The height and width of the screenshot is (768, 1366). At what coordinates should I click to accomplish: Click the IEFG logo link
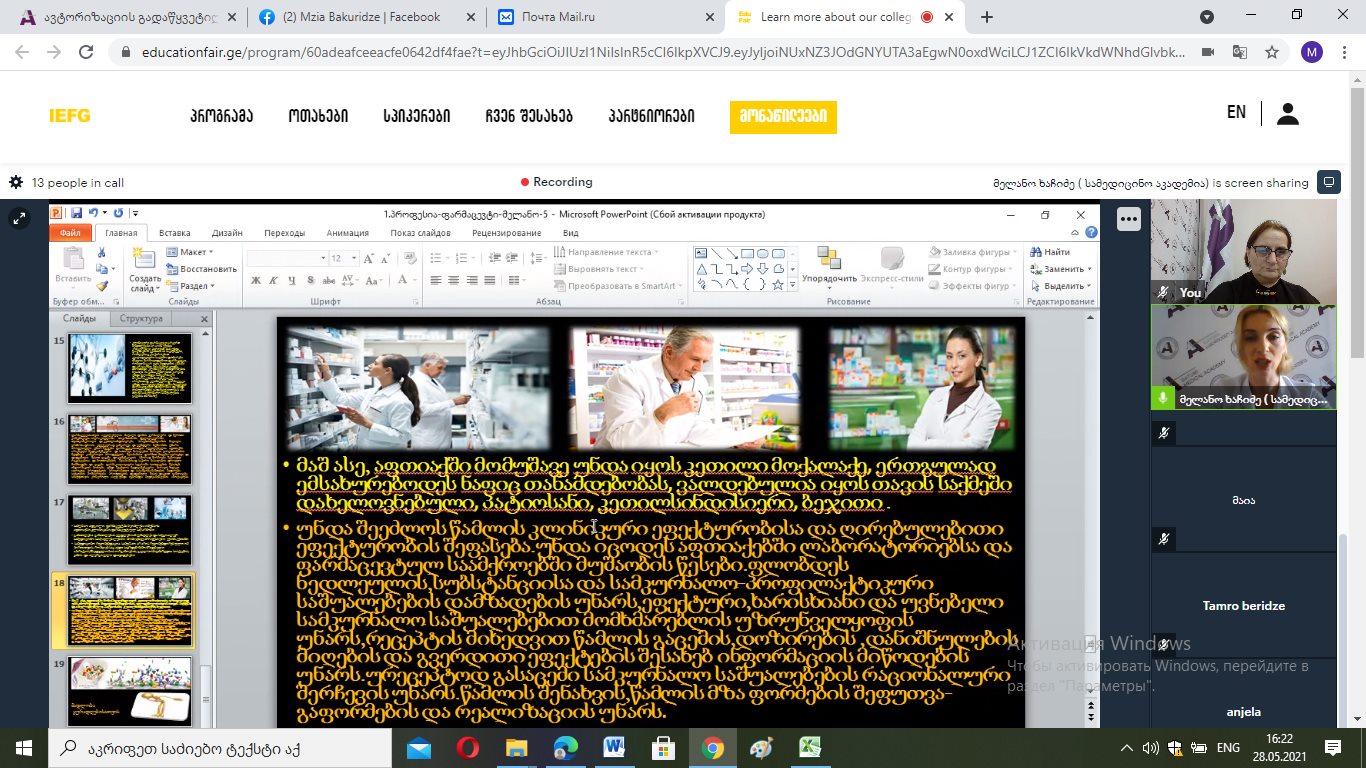click(x=70, y=116)
